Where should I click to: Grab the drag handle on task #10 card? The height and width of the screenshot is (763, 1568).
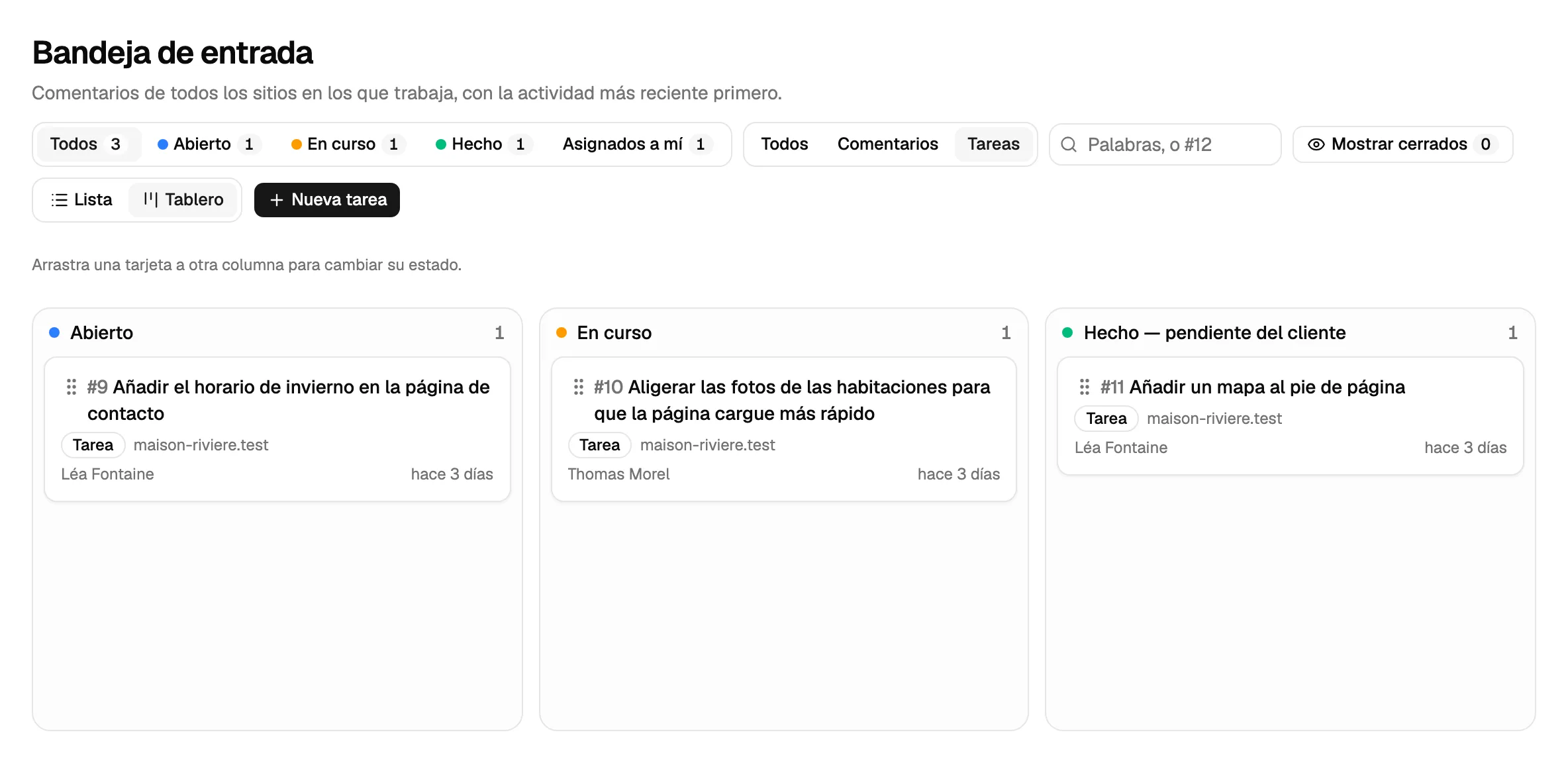click(x=578, y=387)
